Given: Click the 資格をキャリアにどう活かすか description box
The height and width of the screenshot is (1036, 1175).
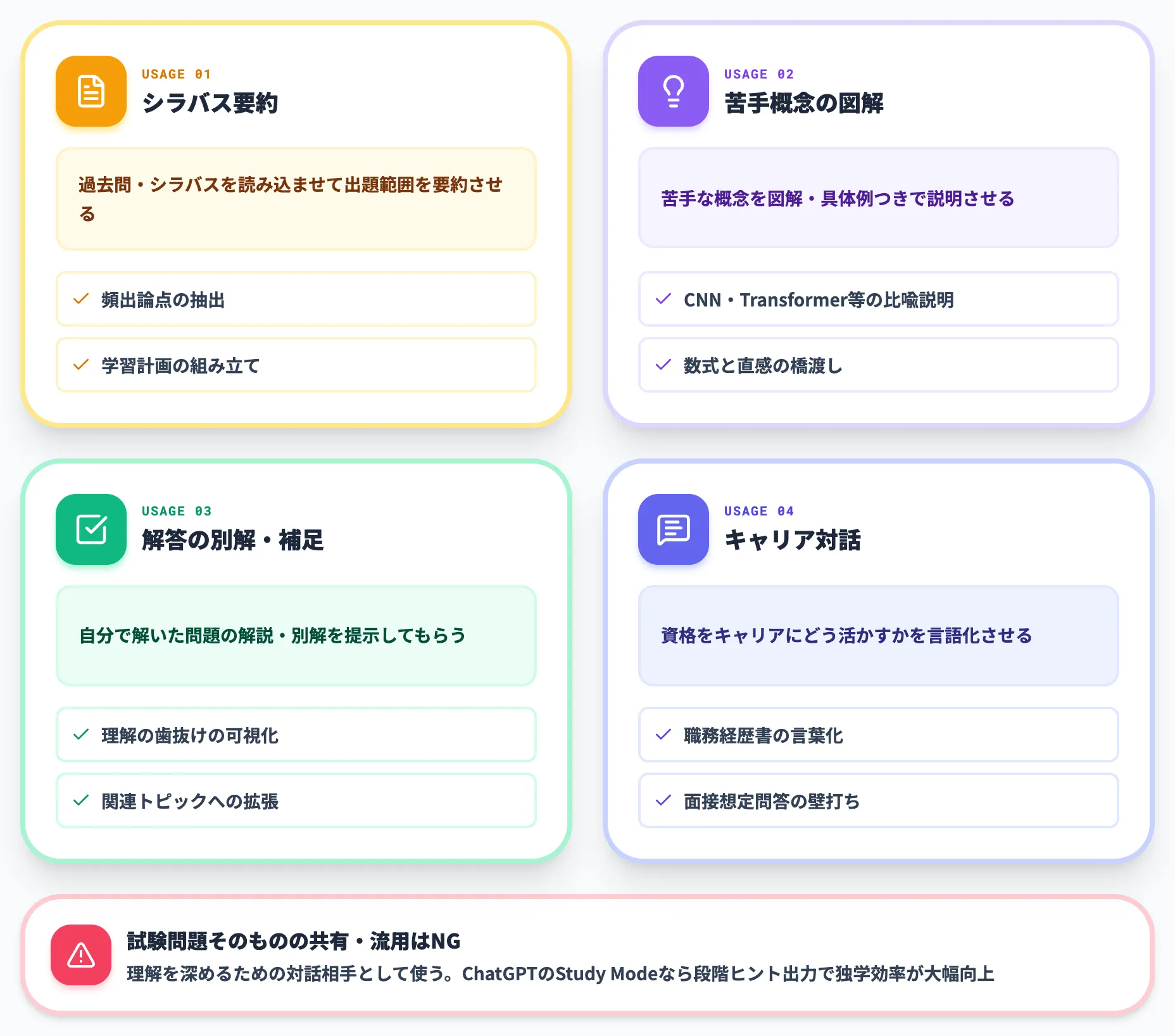Looking at the screenshot, I should pyautogui.click(x=879, y=636).
